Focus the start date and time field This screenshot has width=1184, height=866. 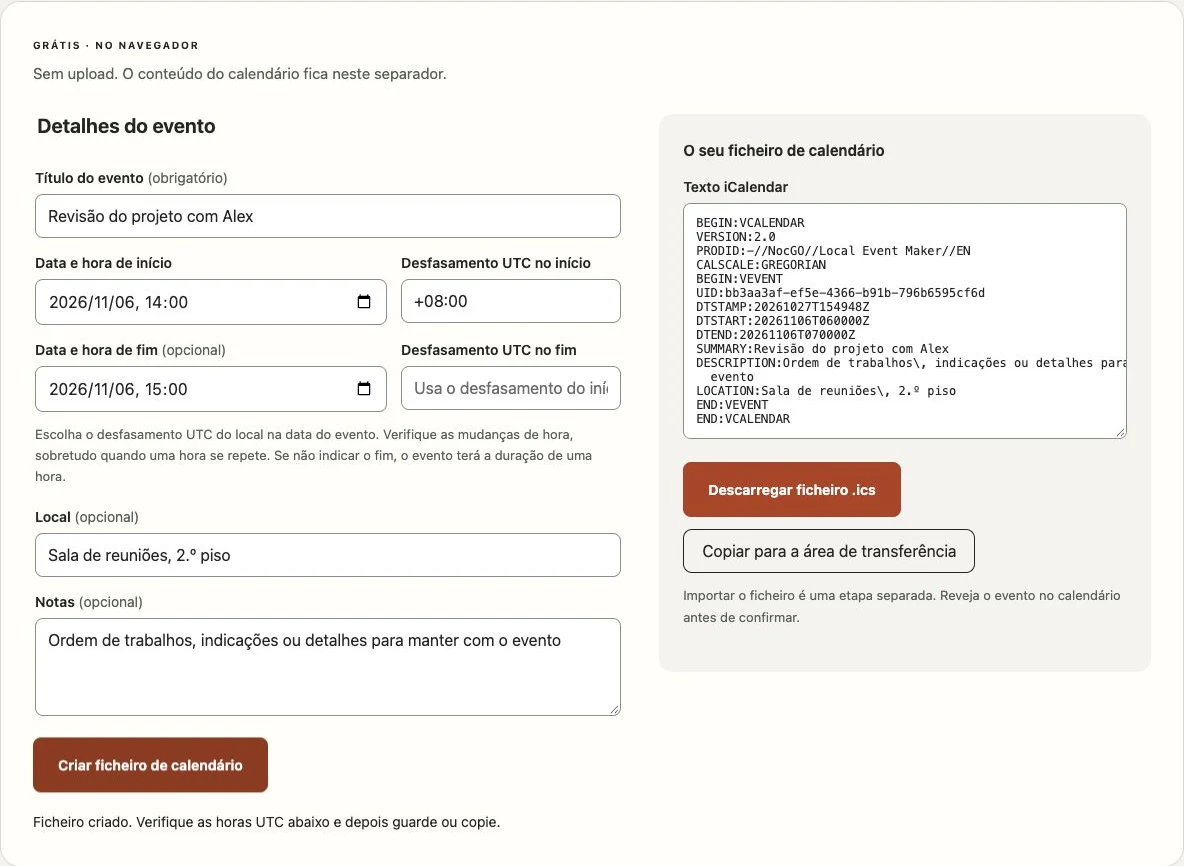coord(211,302)
